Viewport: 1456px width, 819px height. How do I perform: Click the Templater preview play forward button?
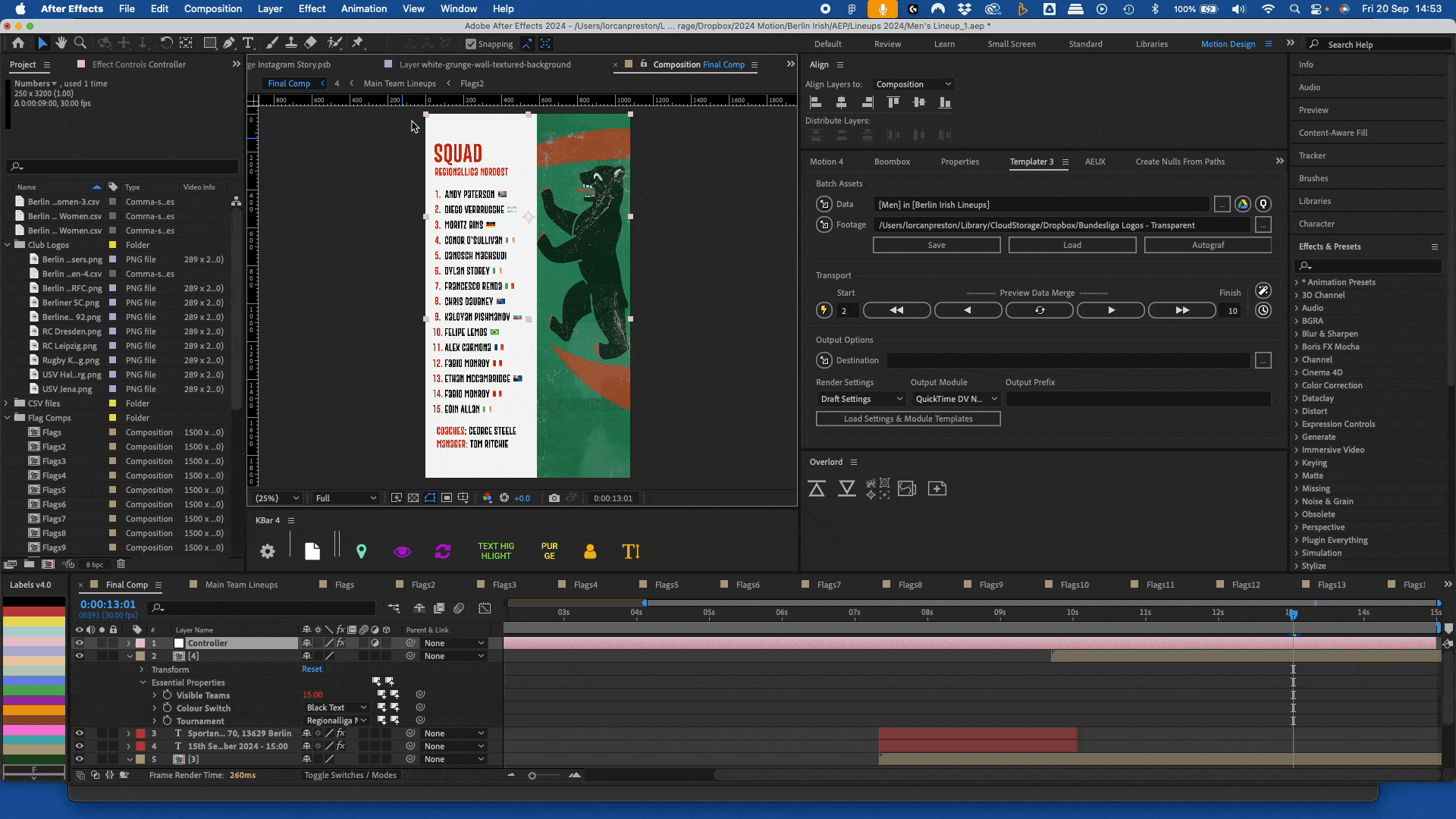(x=1111, y=310)
